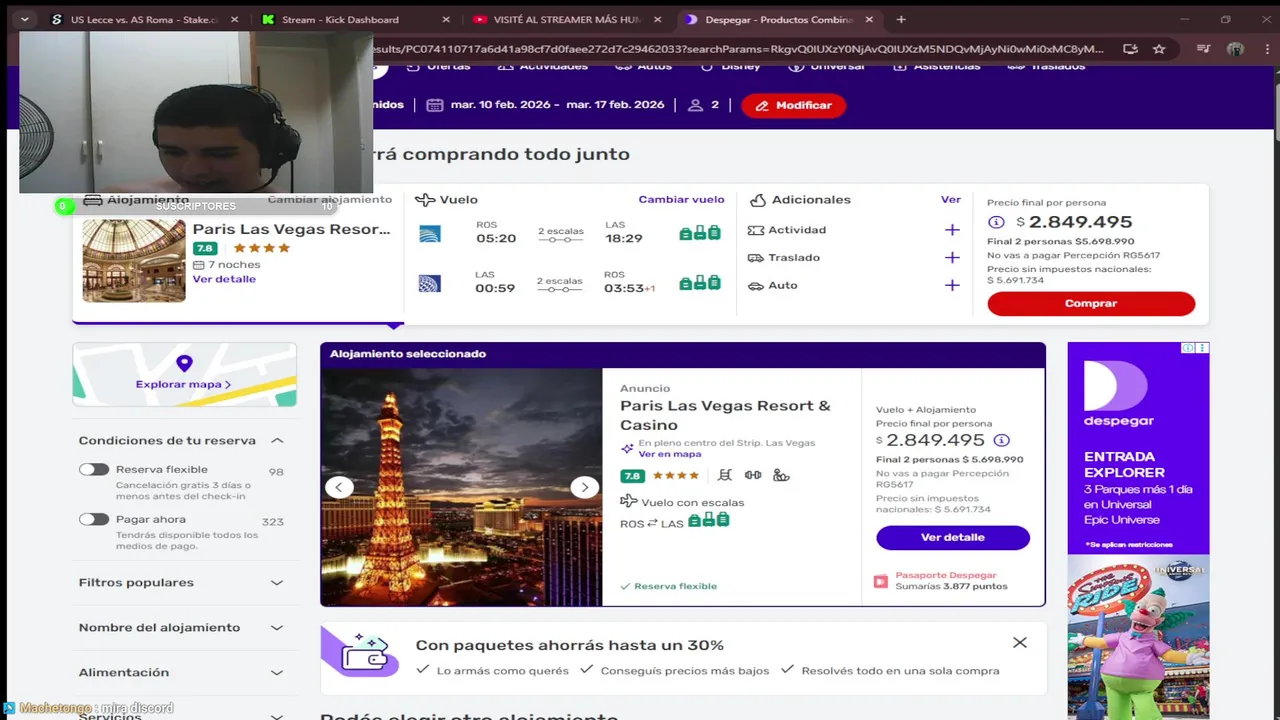Add Actividad with its plus icon
1280x720 pixels.
click(x=952, y=230)
